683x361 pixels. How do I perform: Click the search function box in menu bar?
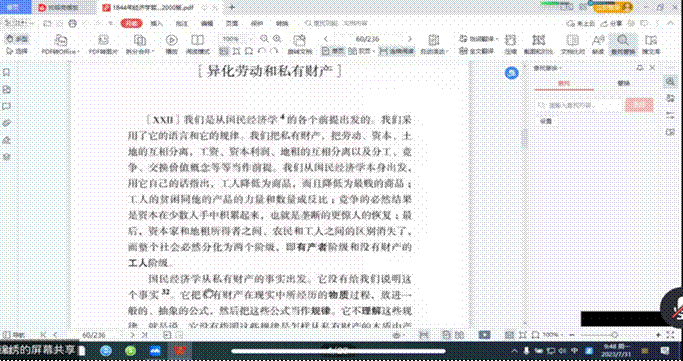pos(337,24)
